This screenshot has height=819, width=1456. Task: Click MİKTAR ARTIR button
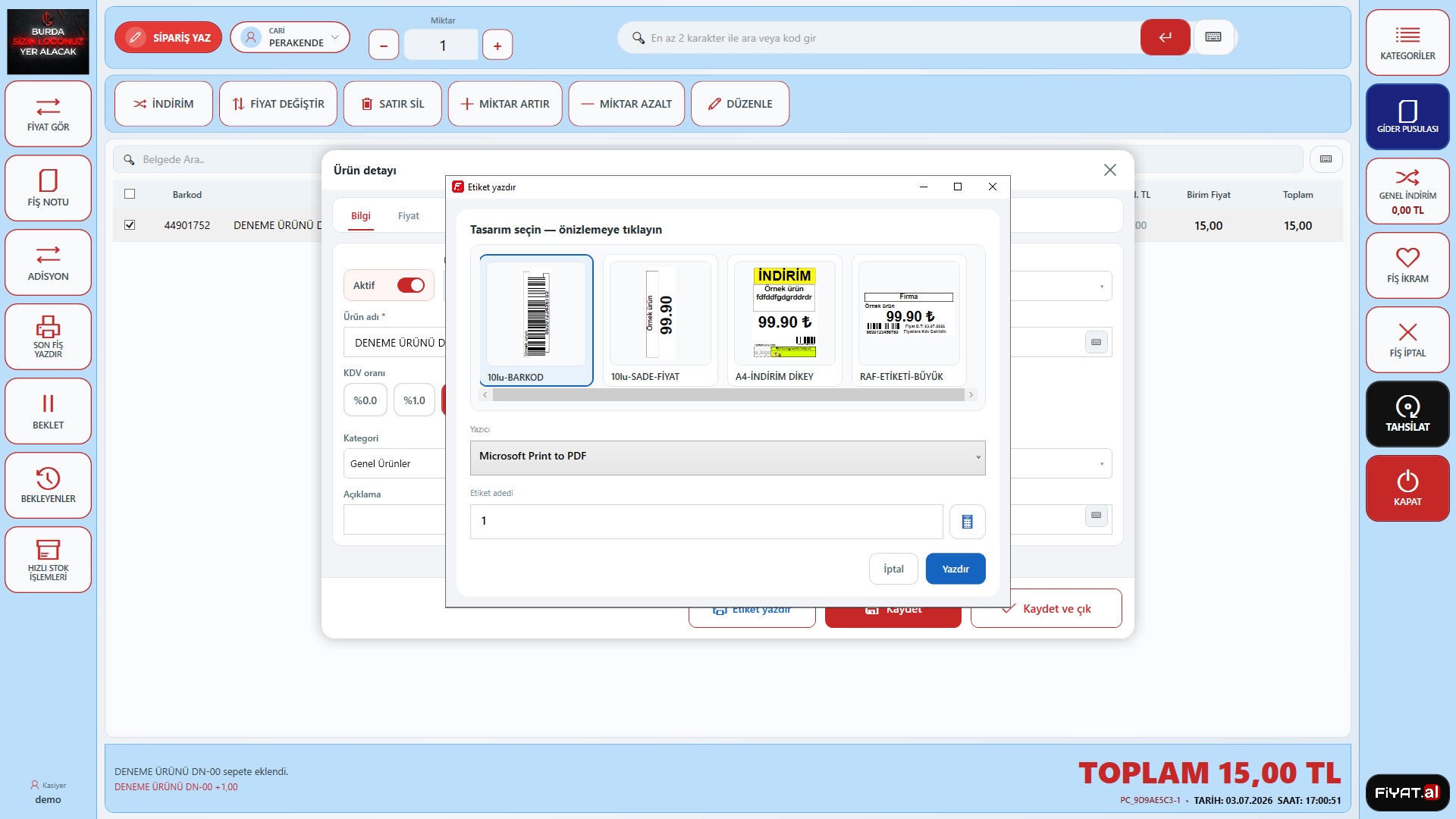[505, 104]
